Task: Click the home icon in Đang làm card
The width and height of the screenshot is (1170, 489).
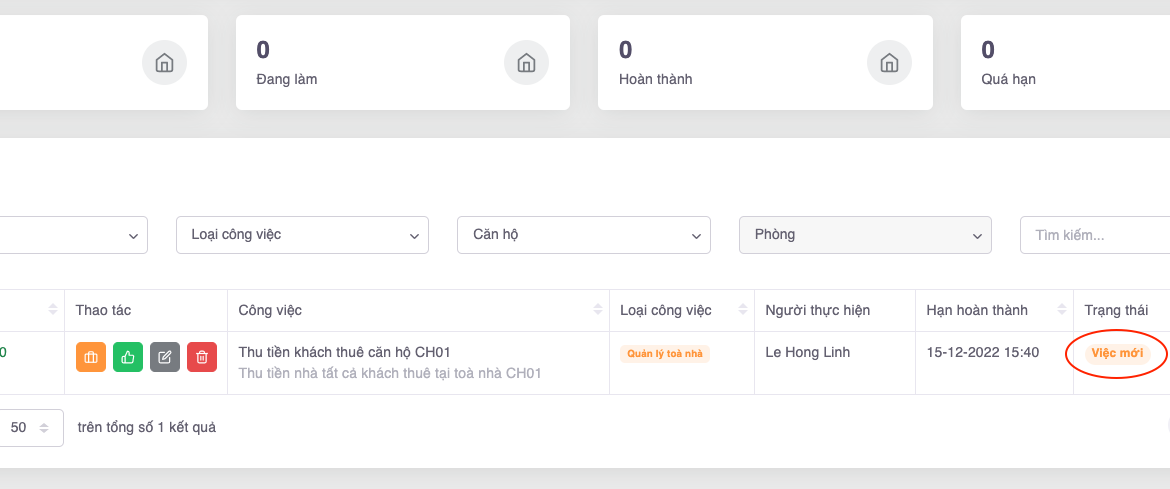Action: pyautogui.click(x=526, y=63)
